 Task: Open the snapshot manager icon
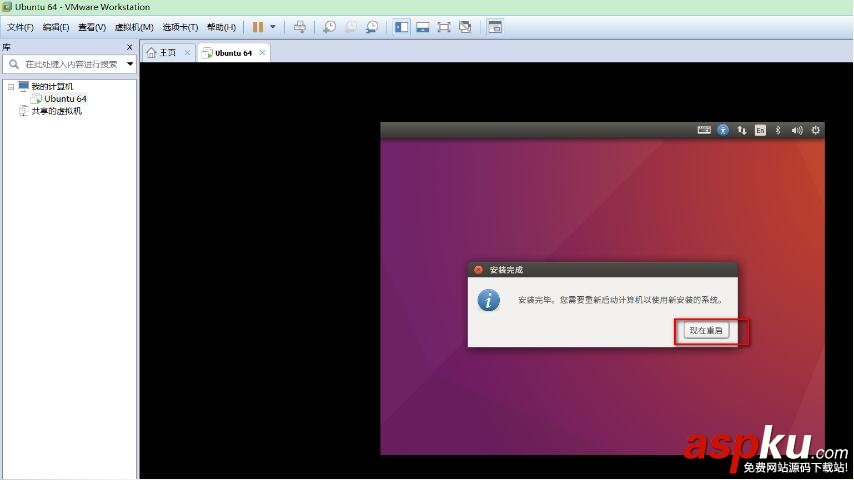[372, 27]
